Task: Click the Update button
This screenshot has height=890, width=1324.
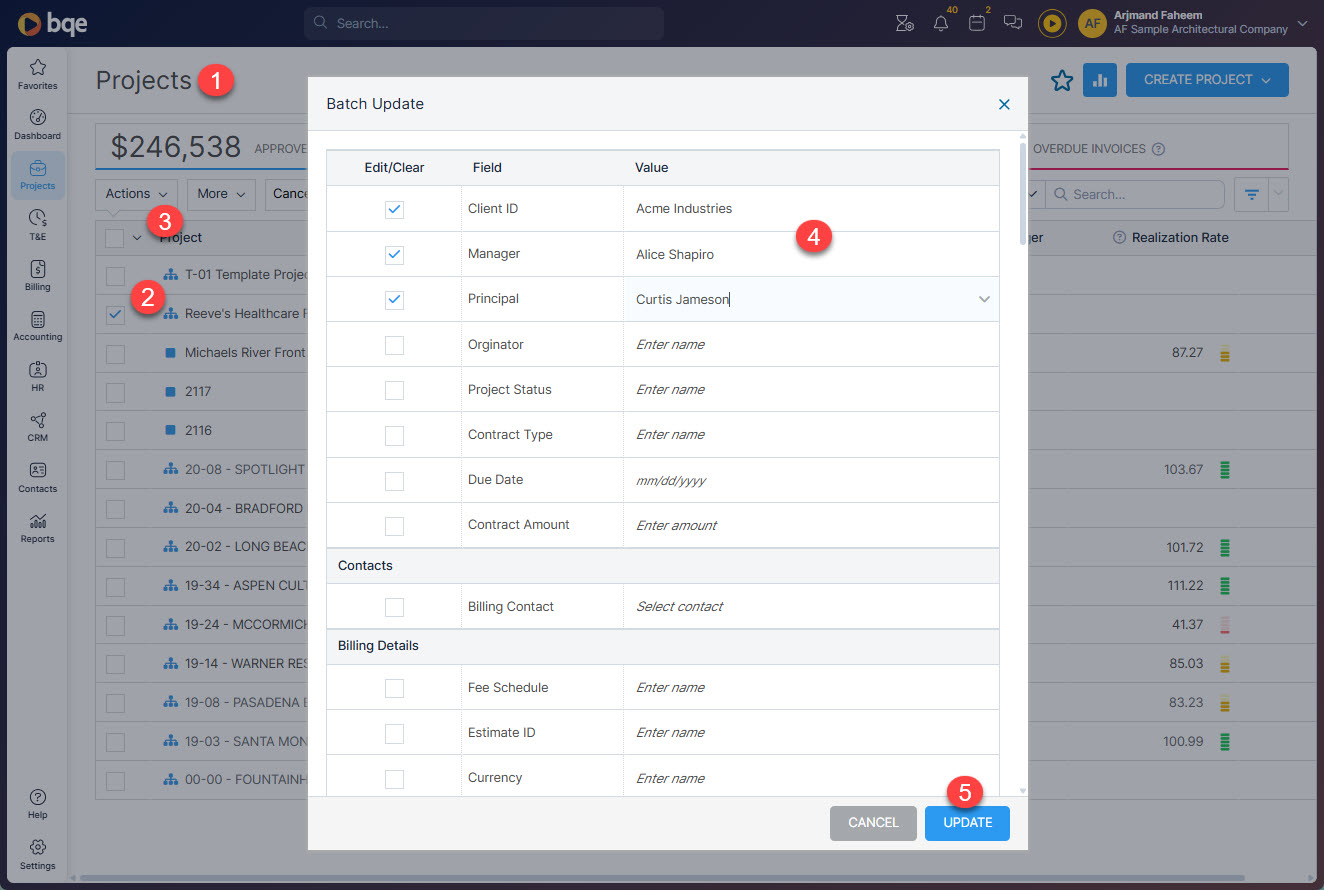Action: point(966,822)
